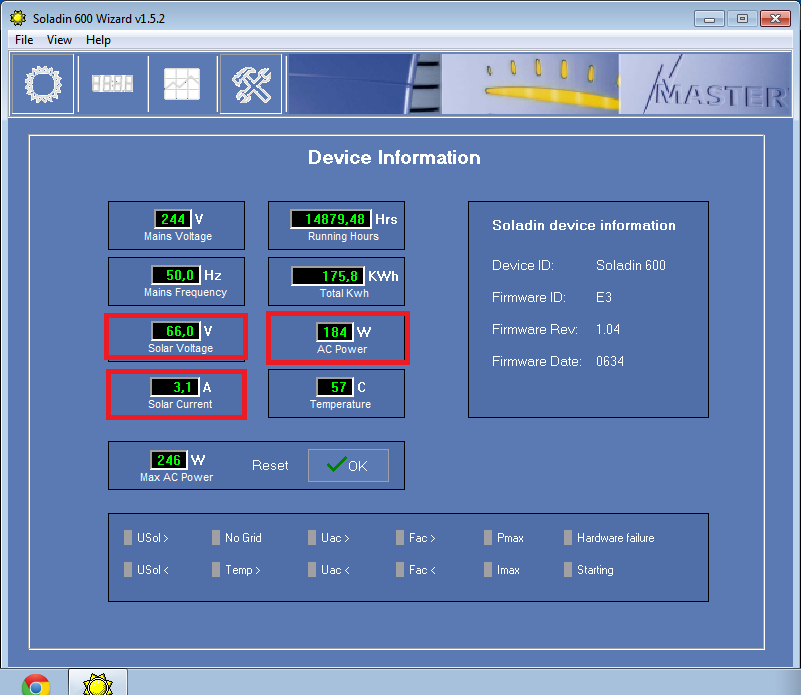Open the graph chart toolbar icon

point(182,84)
